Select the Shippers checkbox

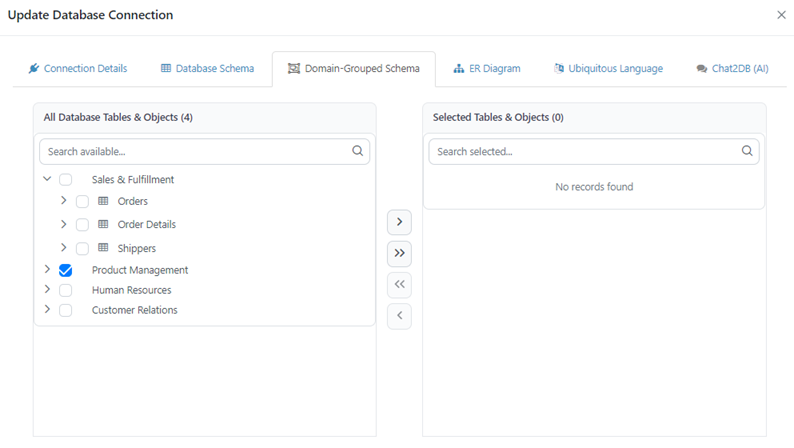82,249
